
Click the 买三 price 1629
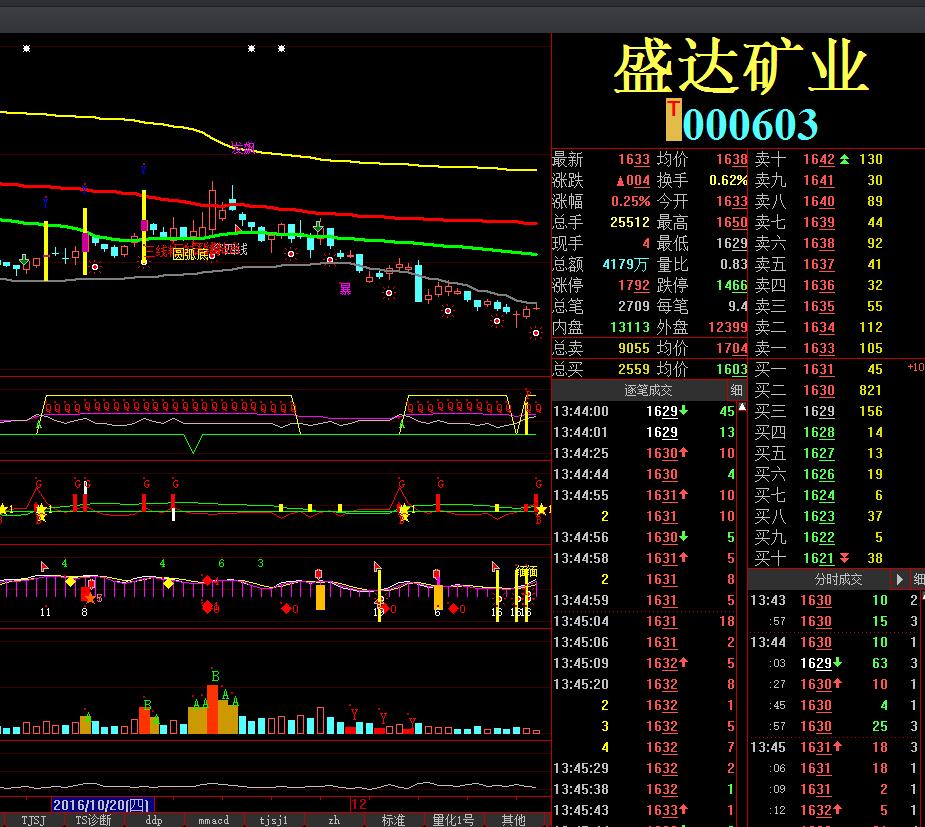(819, 411)
